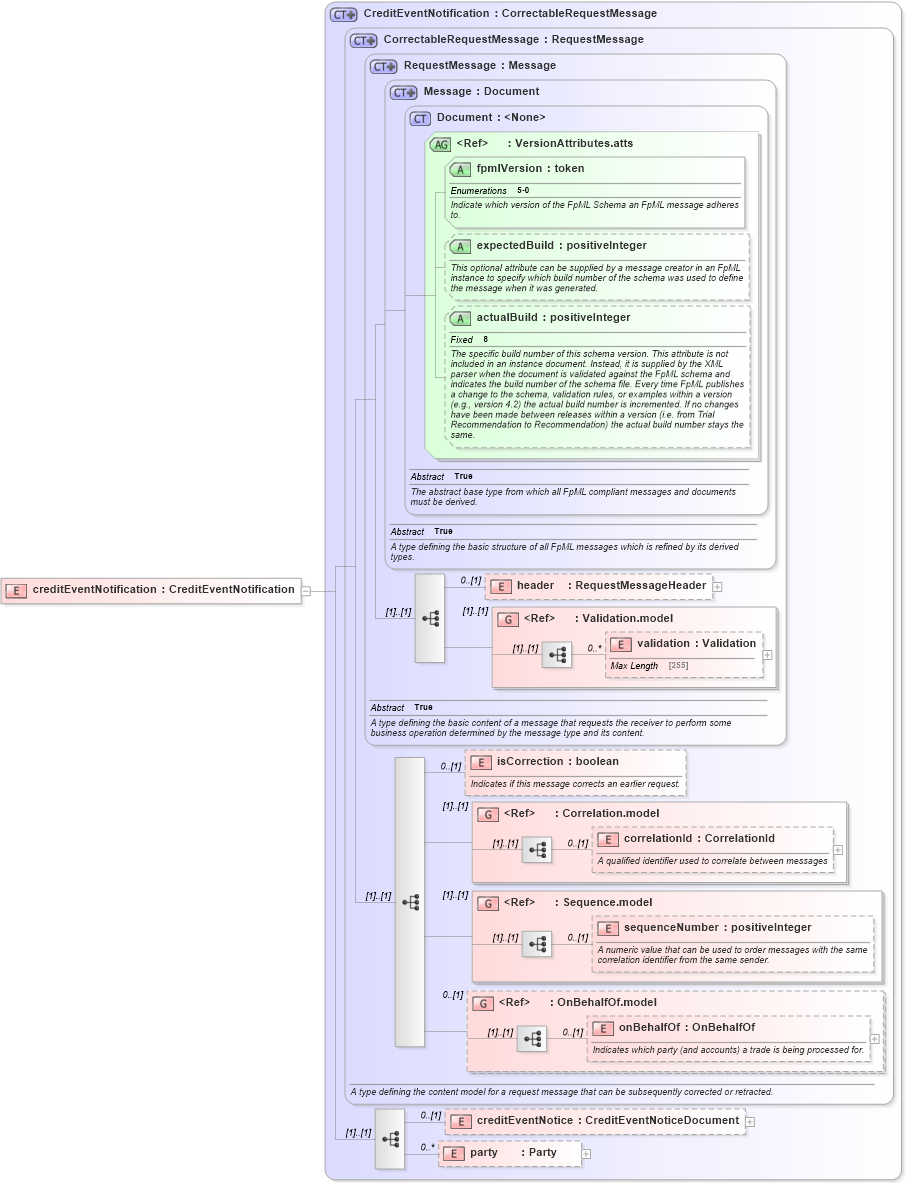Select the fpmlVersion : token attribute label
The image size is (906, 1183).
530,168
